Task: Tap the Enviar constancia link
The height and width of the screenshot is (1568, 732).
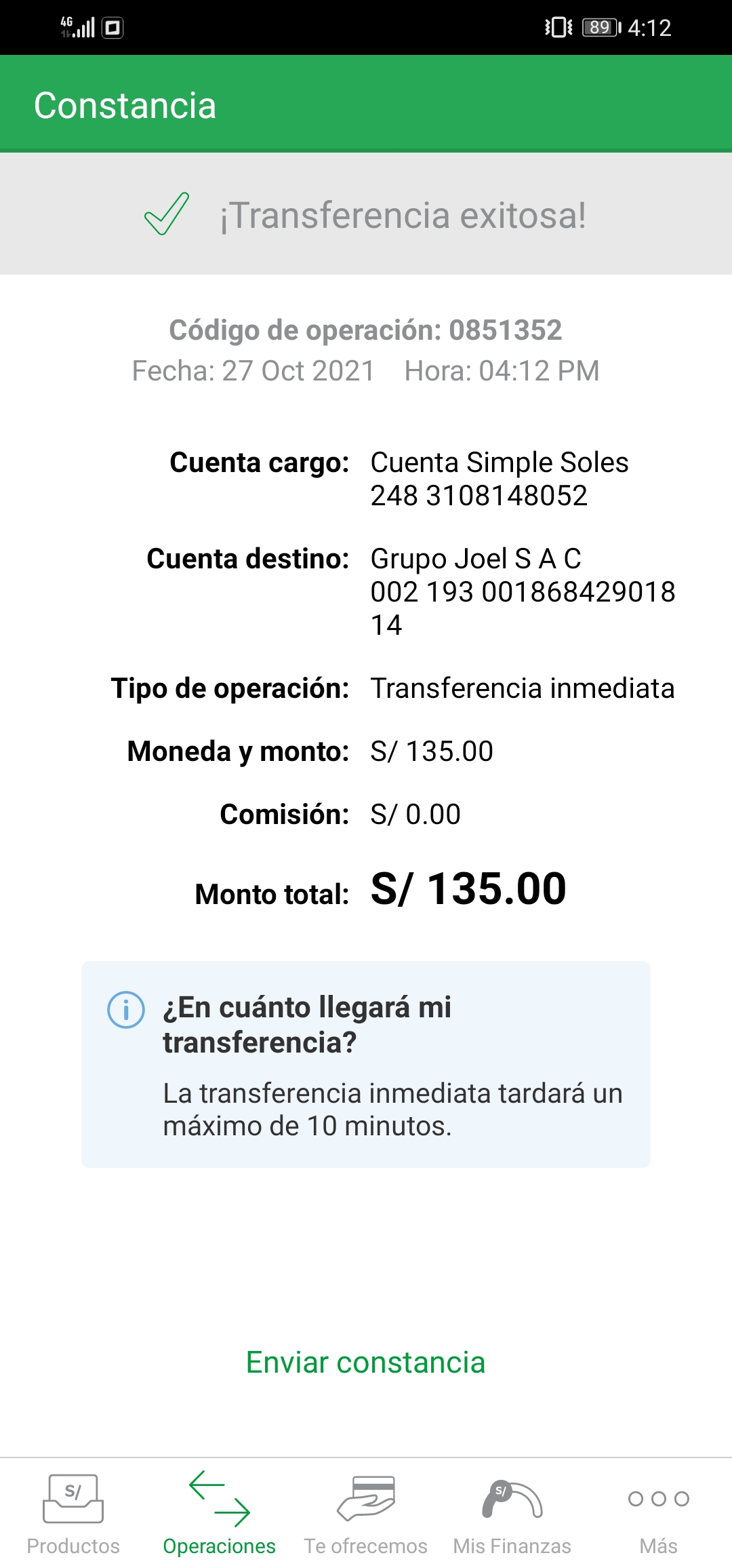Action: (x=366, y=1363)
